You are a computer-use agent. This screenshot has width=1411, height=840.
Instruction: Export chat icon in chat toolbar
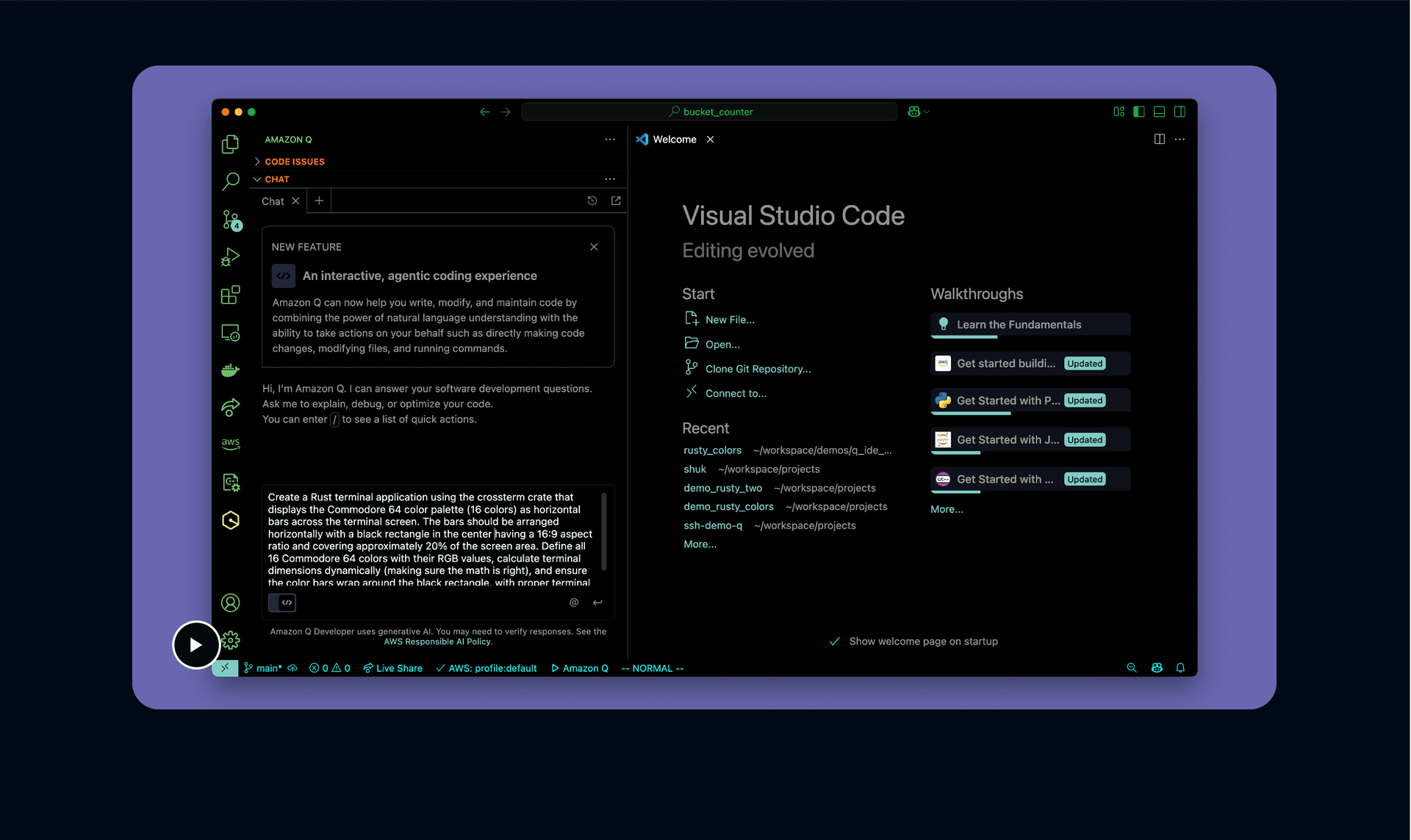(616, 201)
